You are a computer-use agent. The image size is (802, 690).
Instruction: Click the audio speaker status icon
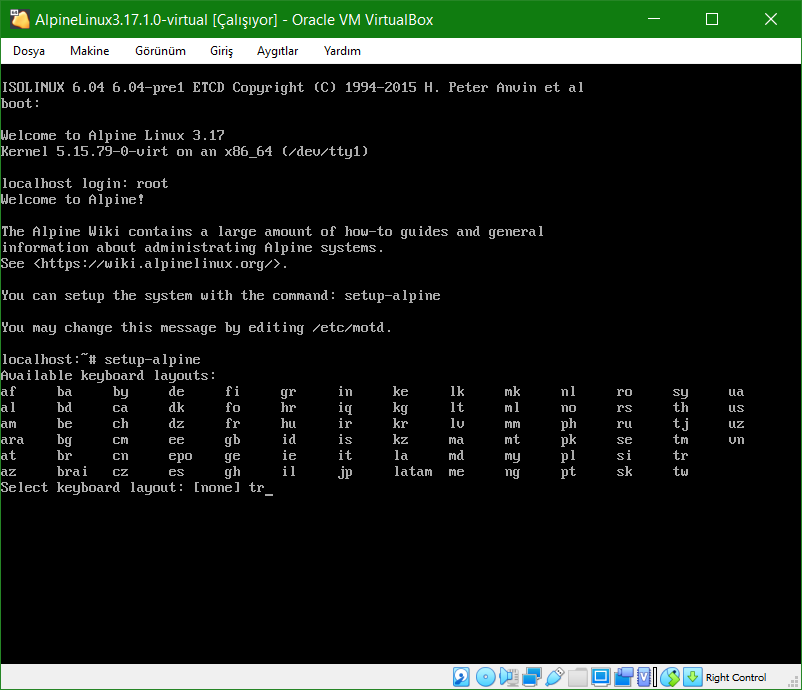[509, 677]
